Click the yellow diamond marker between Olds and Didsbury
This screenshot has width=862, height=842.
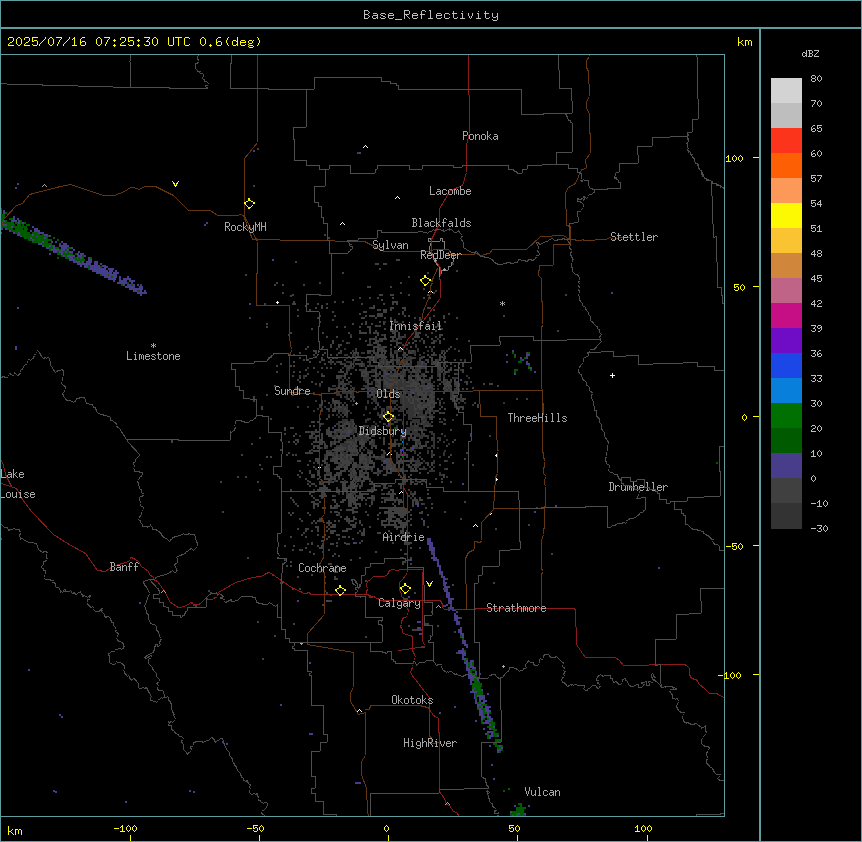(x=388, y=417)
